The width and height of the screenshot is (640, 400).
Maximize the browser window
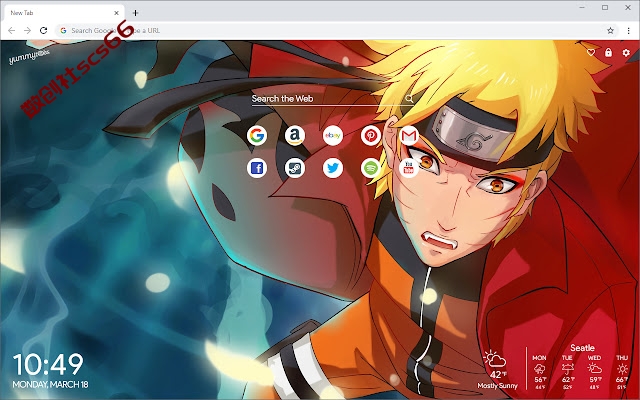pos(605,7)
